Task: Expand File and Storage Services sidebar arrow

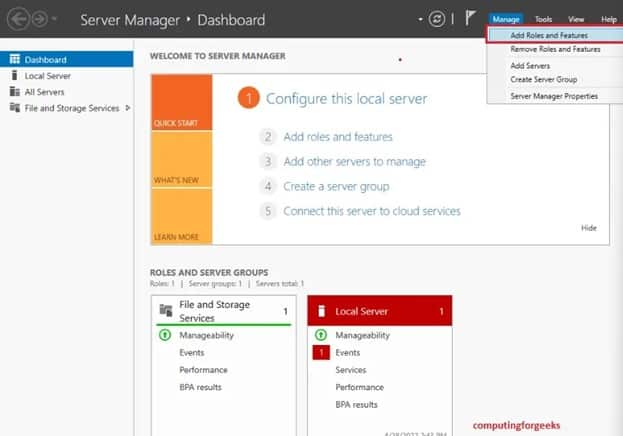Action: coord(127,108)
